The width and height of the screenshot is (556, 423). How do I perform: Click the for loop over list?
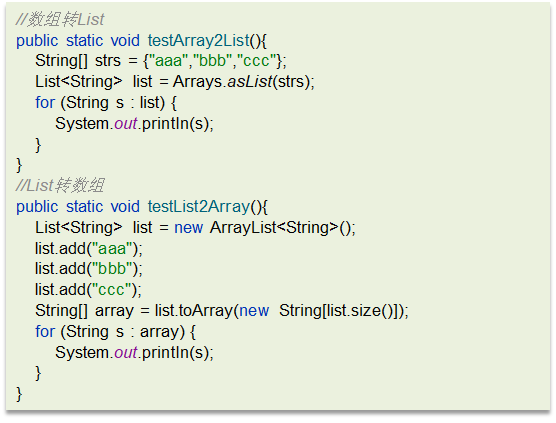pyautogui.click(x=106, y=103)
